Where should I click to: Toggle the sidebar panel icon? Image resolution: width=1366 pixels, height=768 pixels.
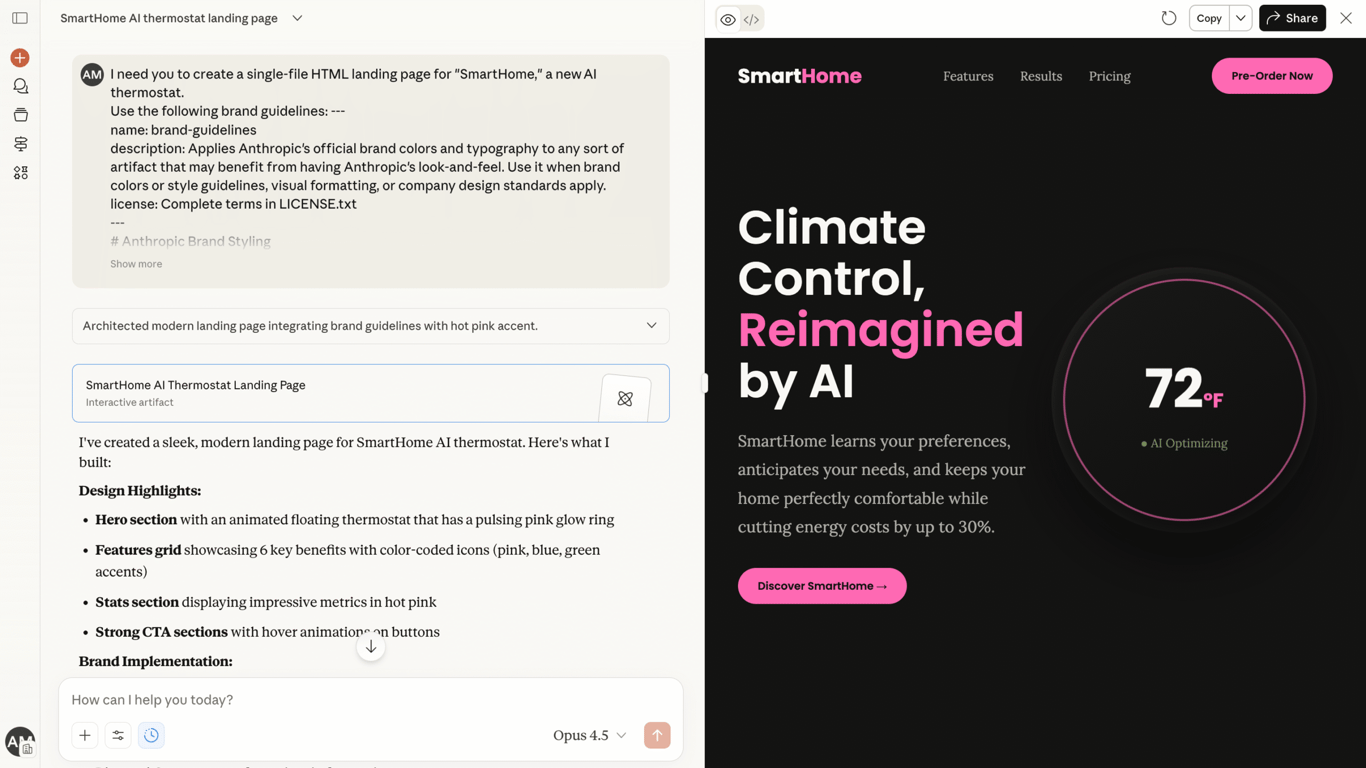tap(20, 17)
